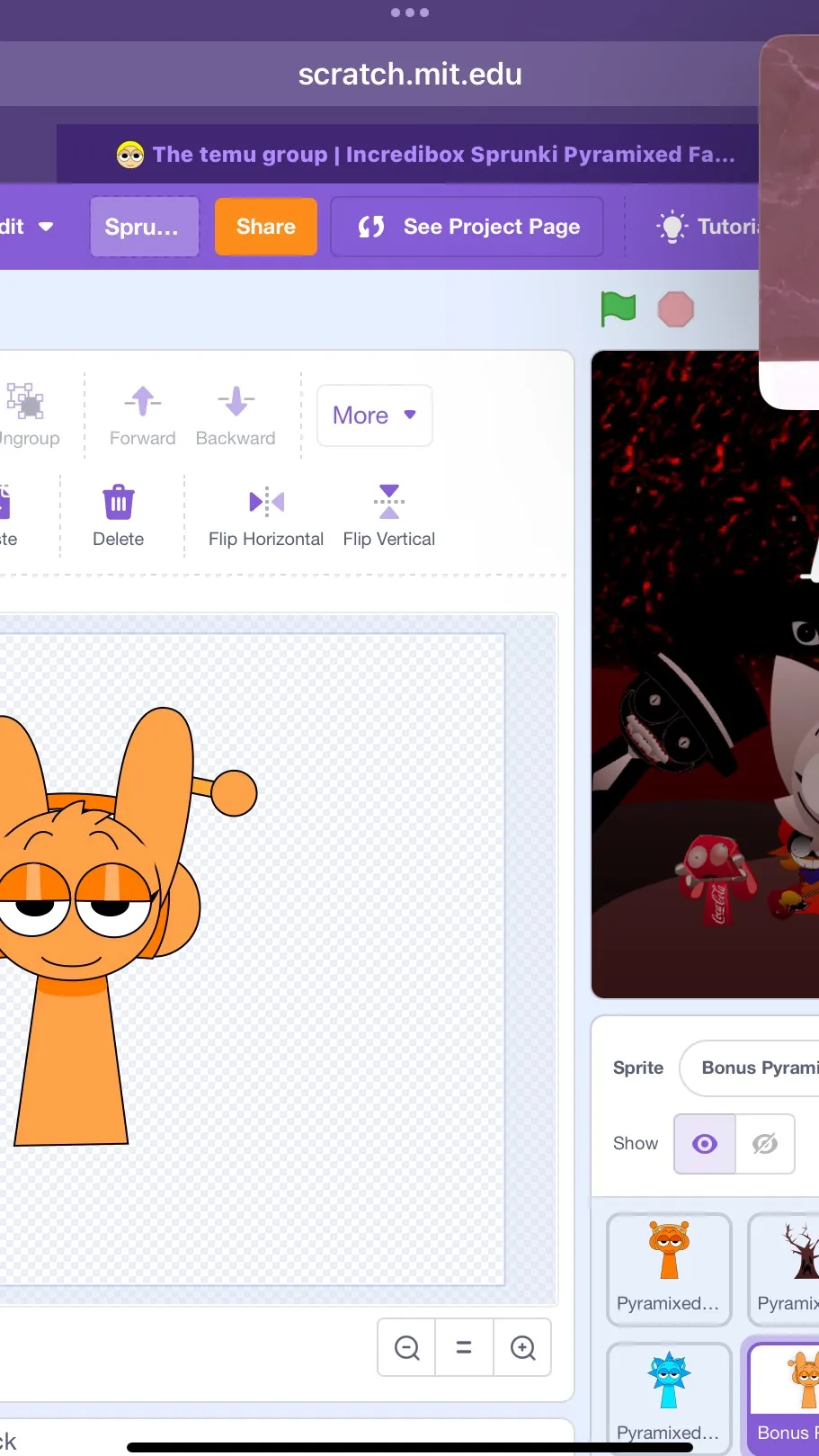Click the temu group browser tab
This screenshot has height=1456, width=819.
click(x=425, y=154)
